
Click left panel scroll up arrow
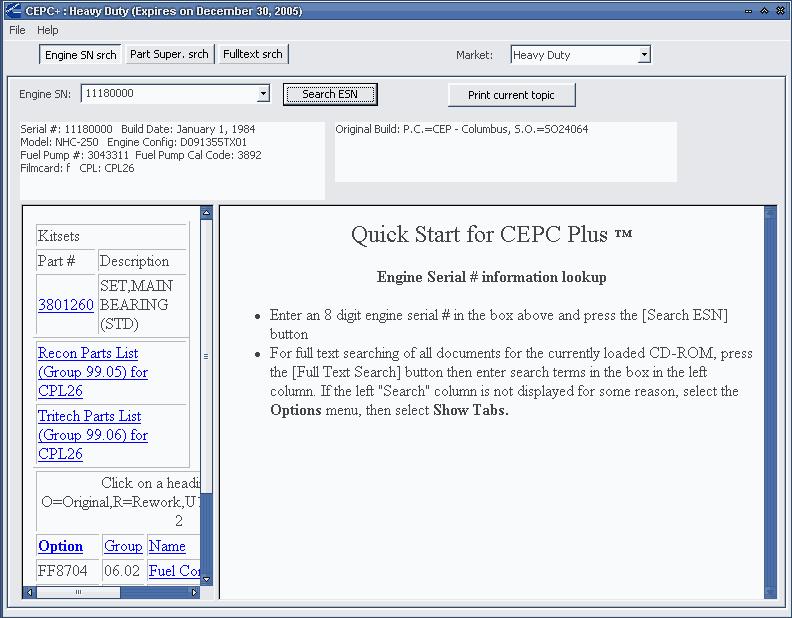click(x=206, y=213)
